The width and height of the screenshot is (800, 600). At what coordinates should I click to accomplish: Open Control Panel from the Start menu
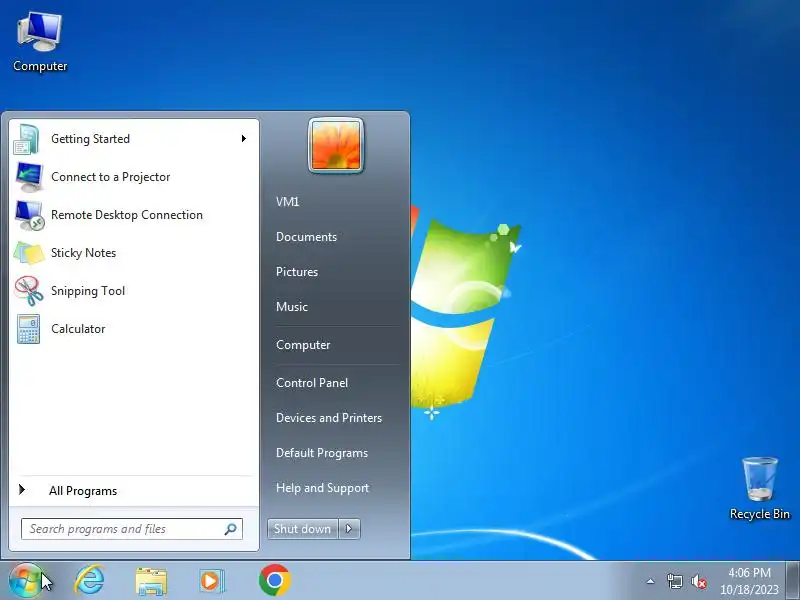point(312,383)
